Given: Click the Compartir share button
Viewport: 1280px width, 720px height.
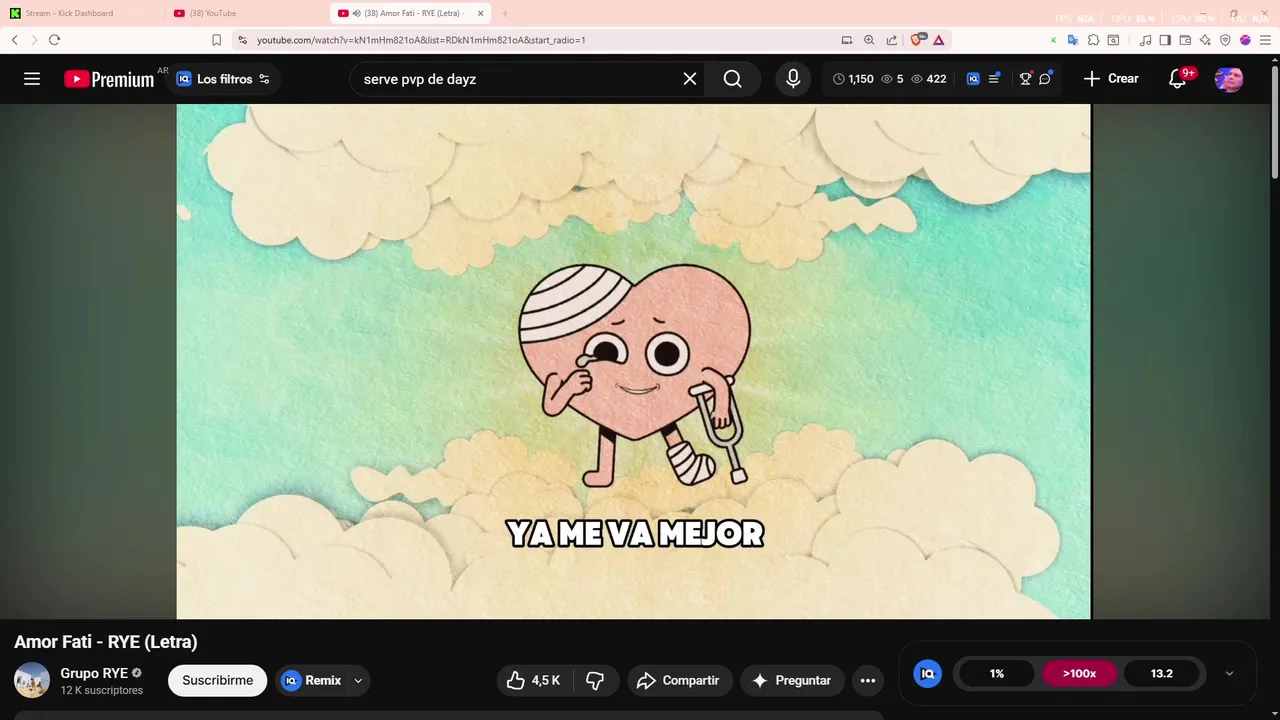Looking at the screenshot, I should 680,680.
